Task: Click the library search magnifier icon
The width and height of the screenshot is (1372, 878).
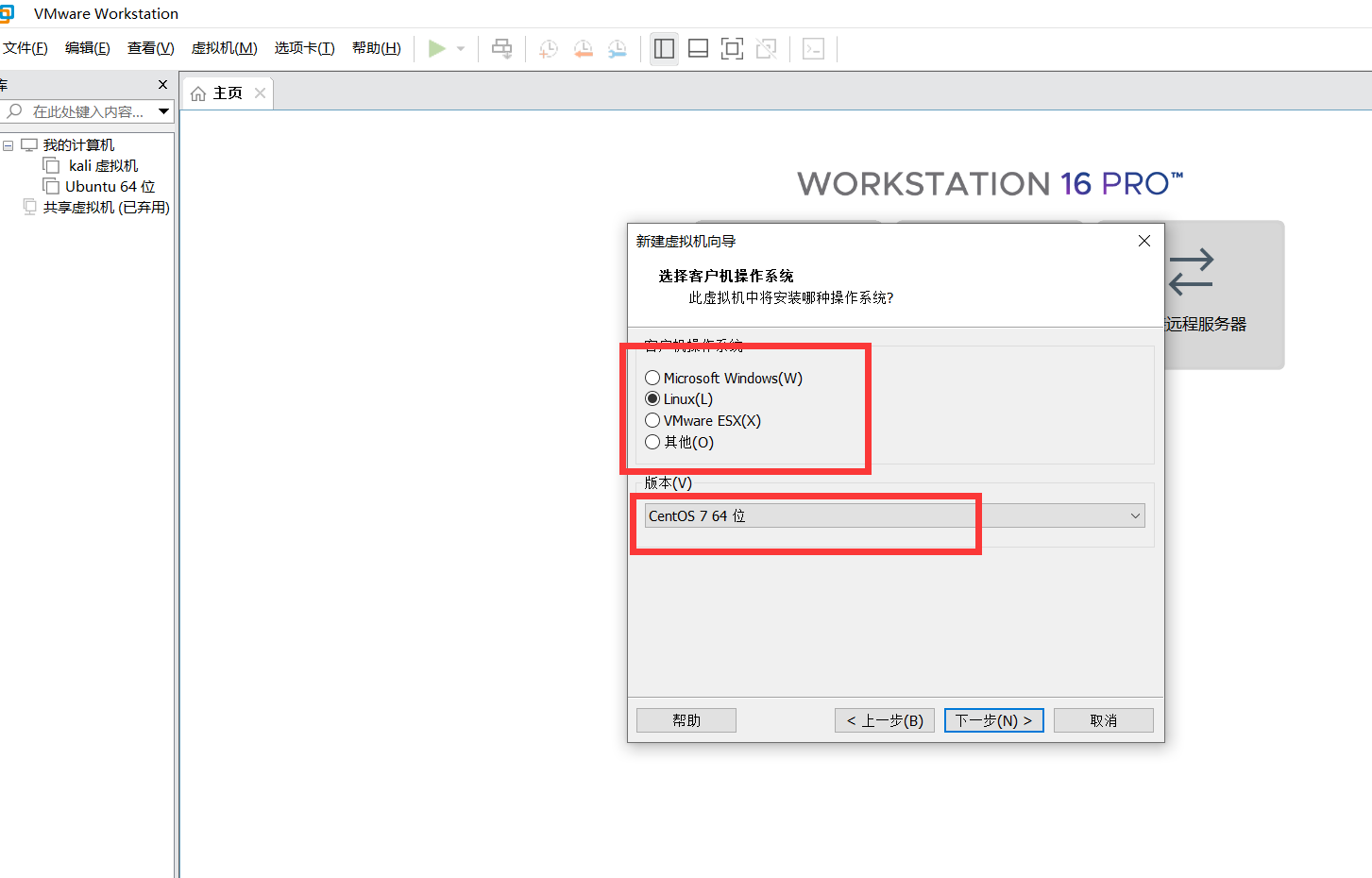Action: (15, 111)
